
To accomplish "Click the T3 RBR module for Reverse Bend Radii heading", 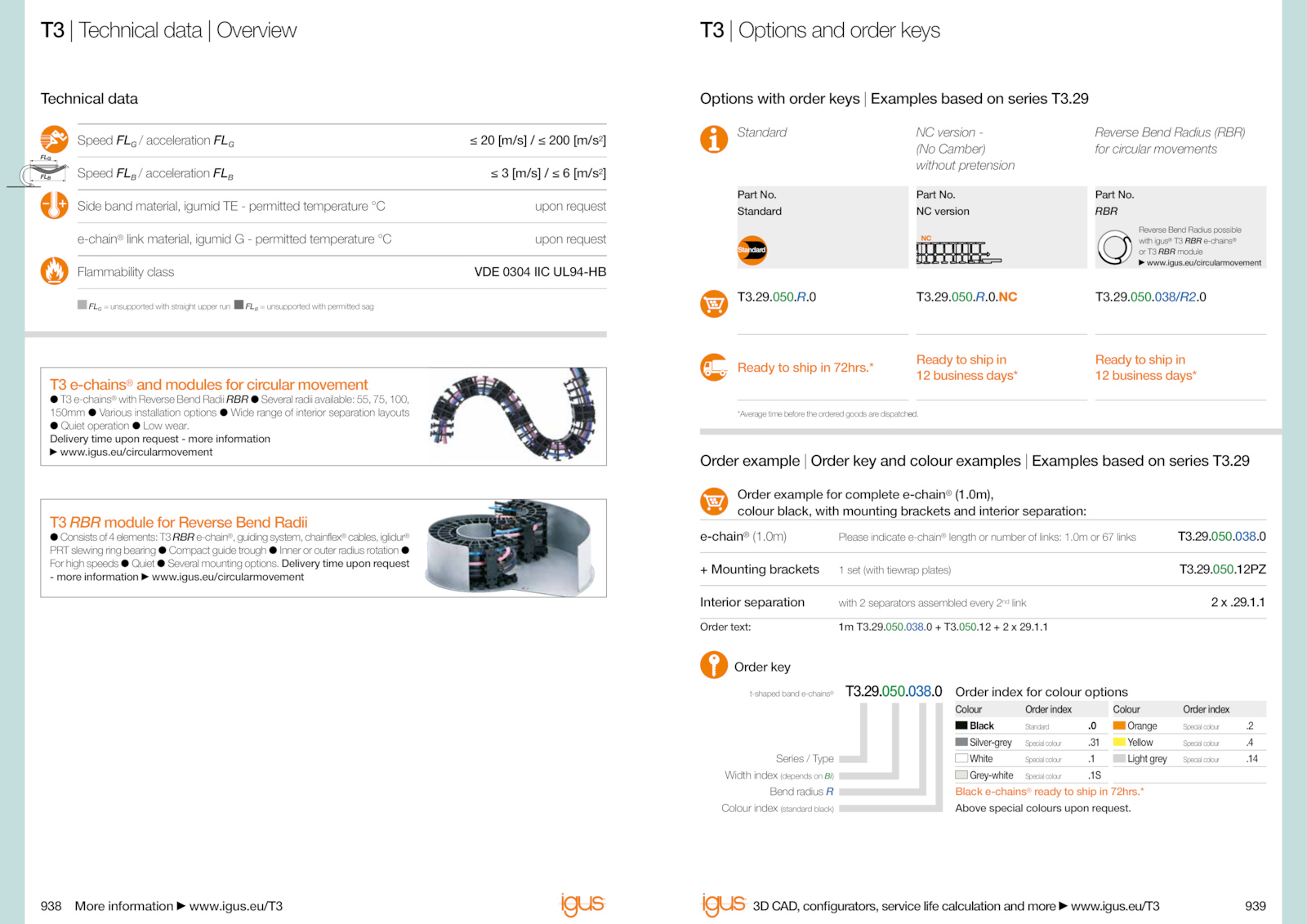I will pyautogui.click(x=179, y=522).
